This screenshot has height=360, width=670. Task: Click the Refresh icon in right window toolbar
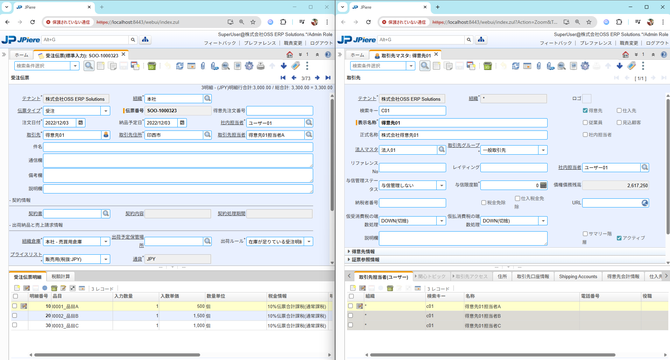point(515,66)
